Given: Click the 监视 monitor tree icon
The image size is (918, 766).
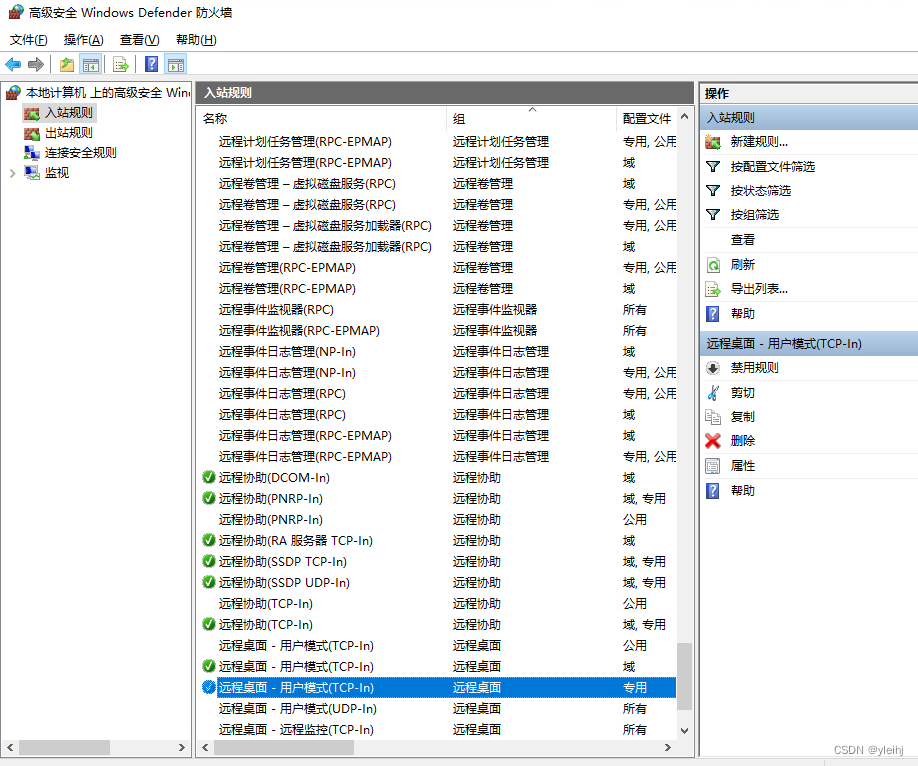Looking at the screenshot, I should [32, 173].
